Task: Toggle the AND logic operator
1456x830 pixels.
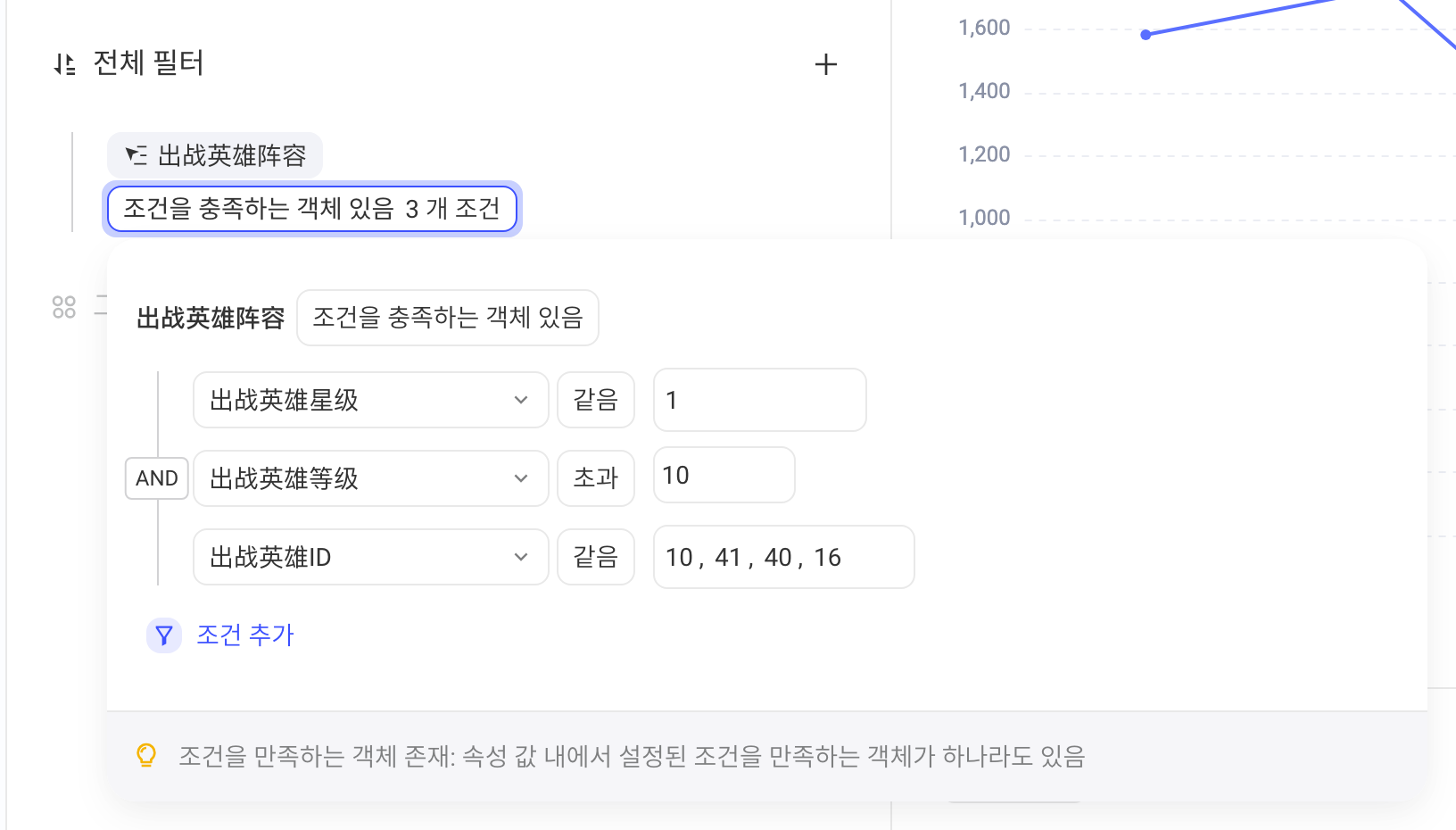Action: coord(157,478)
